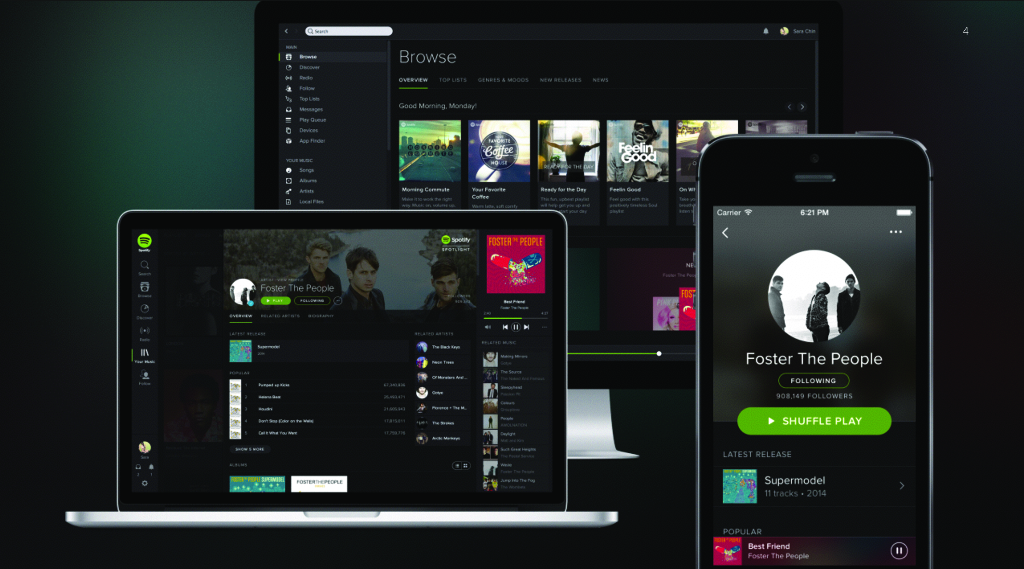The width and height of the screenshot is (1024, 569).
Task: Click Show 5 More under popular tracks
Action: tap(249, 449)
